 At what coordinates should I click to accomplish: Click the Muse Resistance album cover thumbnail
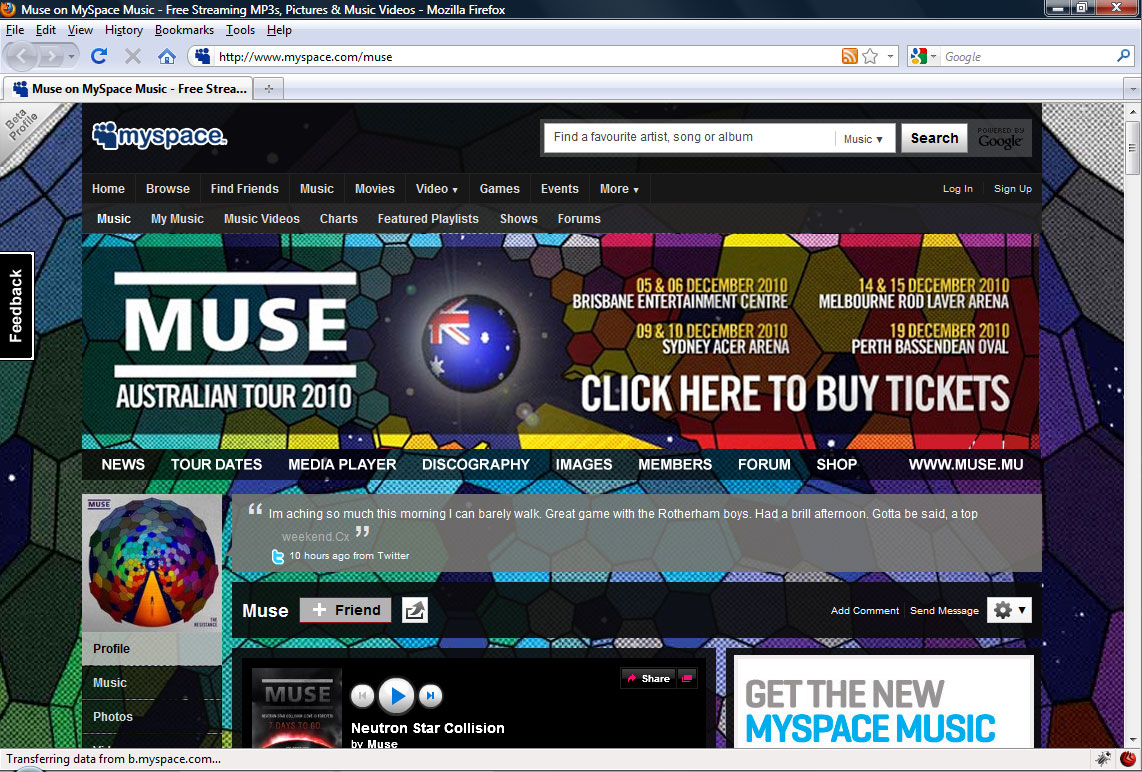152,563
